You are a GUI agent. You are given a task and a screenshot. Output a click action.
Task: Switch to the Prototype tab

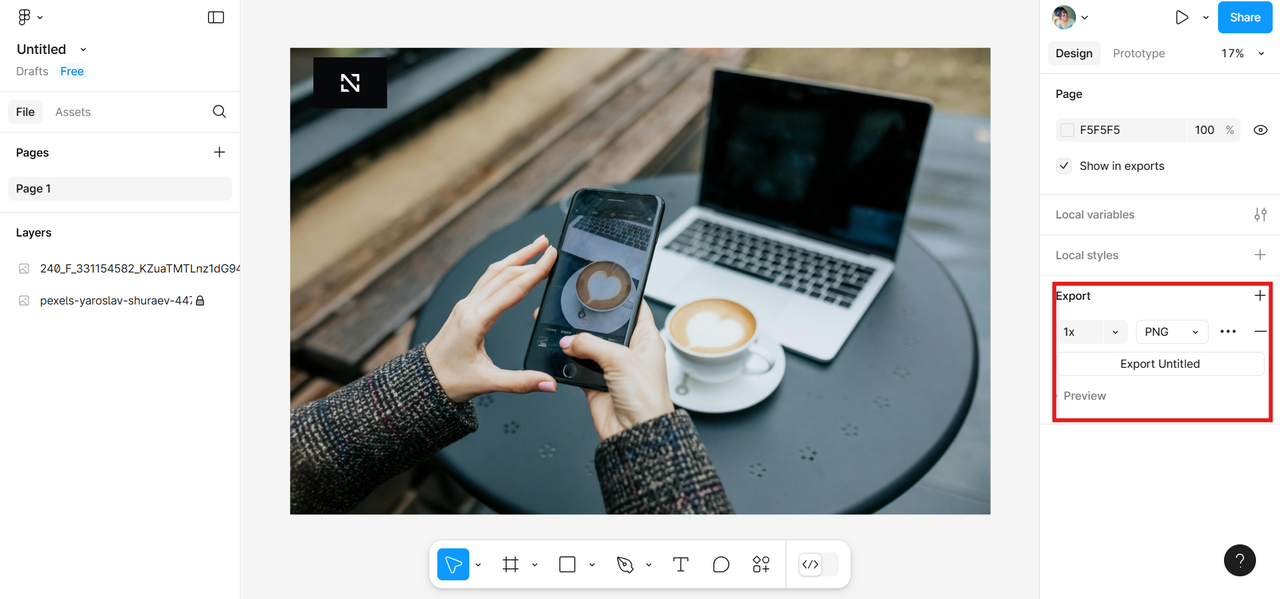1139,53
